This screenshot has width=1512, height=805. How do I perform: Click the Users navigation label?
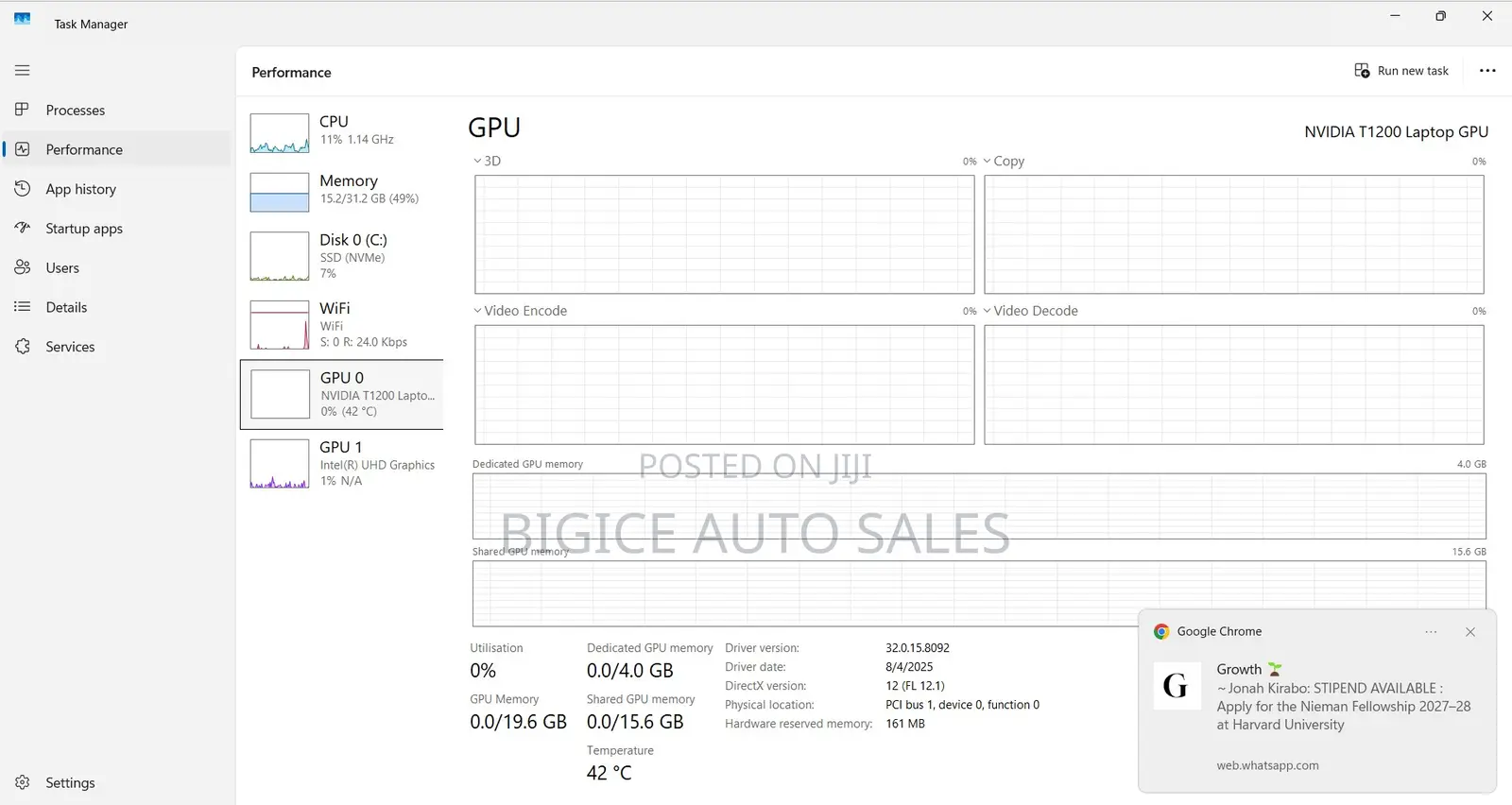[x=62, y=268]
